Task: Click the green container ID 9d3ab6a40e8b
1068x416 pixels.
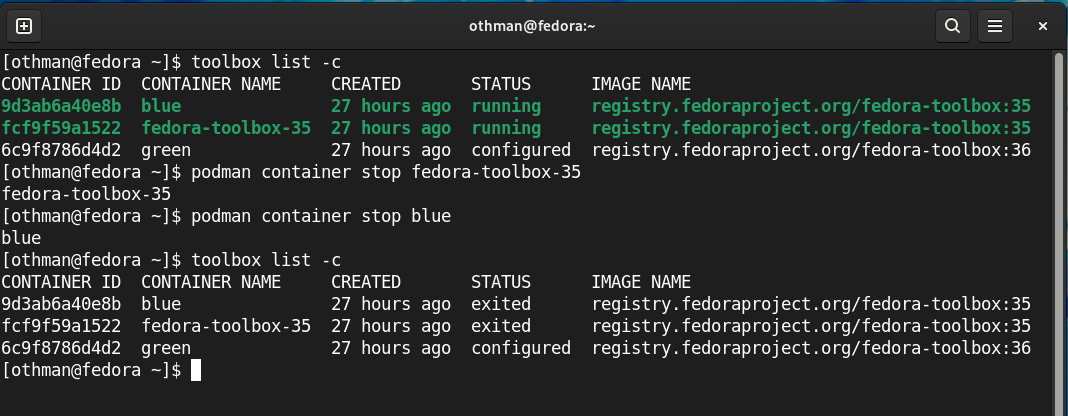Action: click(x=61, y=106)
